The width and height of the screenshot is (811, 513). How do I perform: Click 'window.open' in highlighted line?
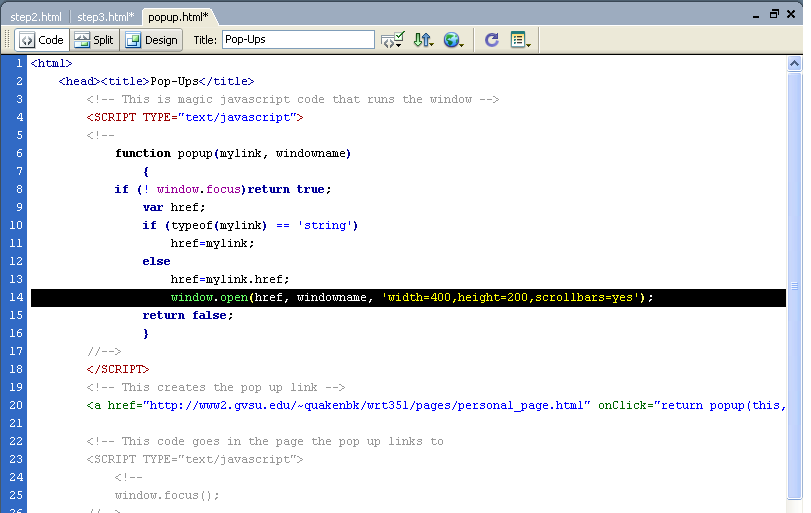209,297
